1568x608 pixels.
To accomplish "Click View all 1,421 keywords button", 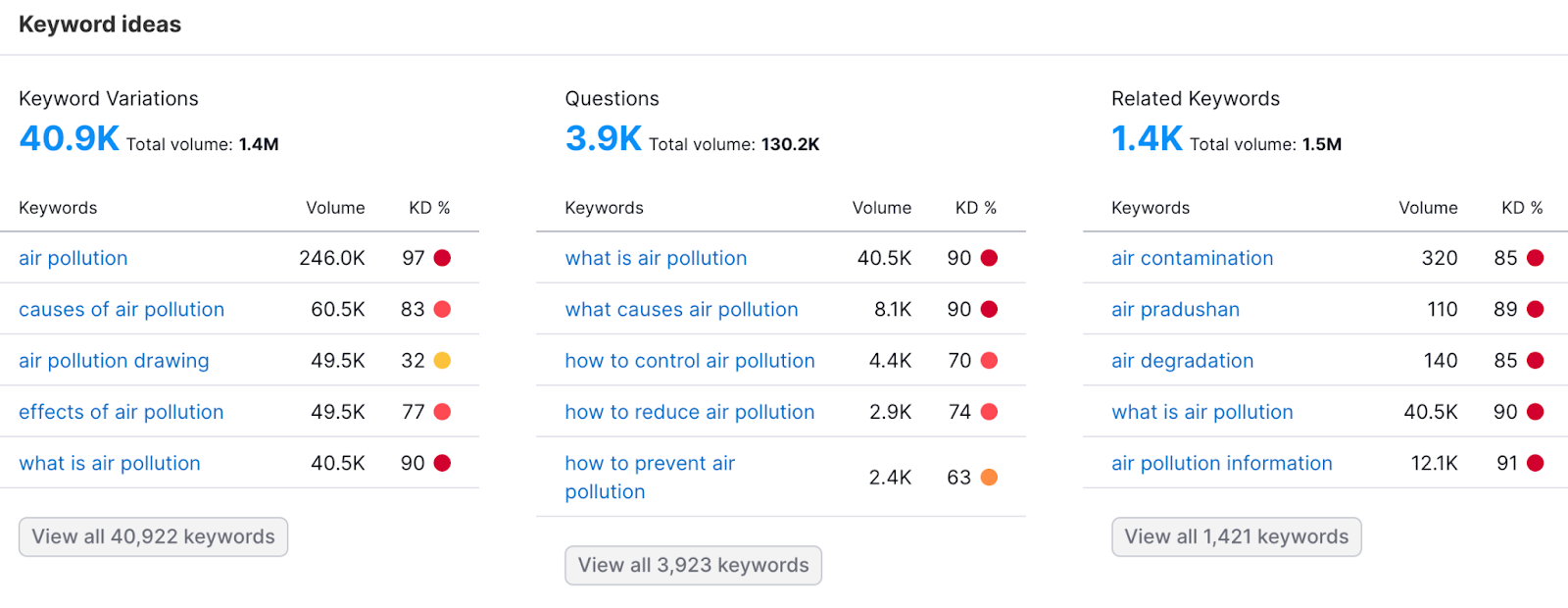I will 1236,537.
